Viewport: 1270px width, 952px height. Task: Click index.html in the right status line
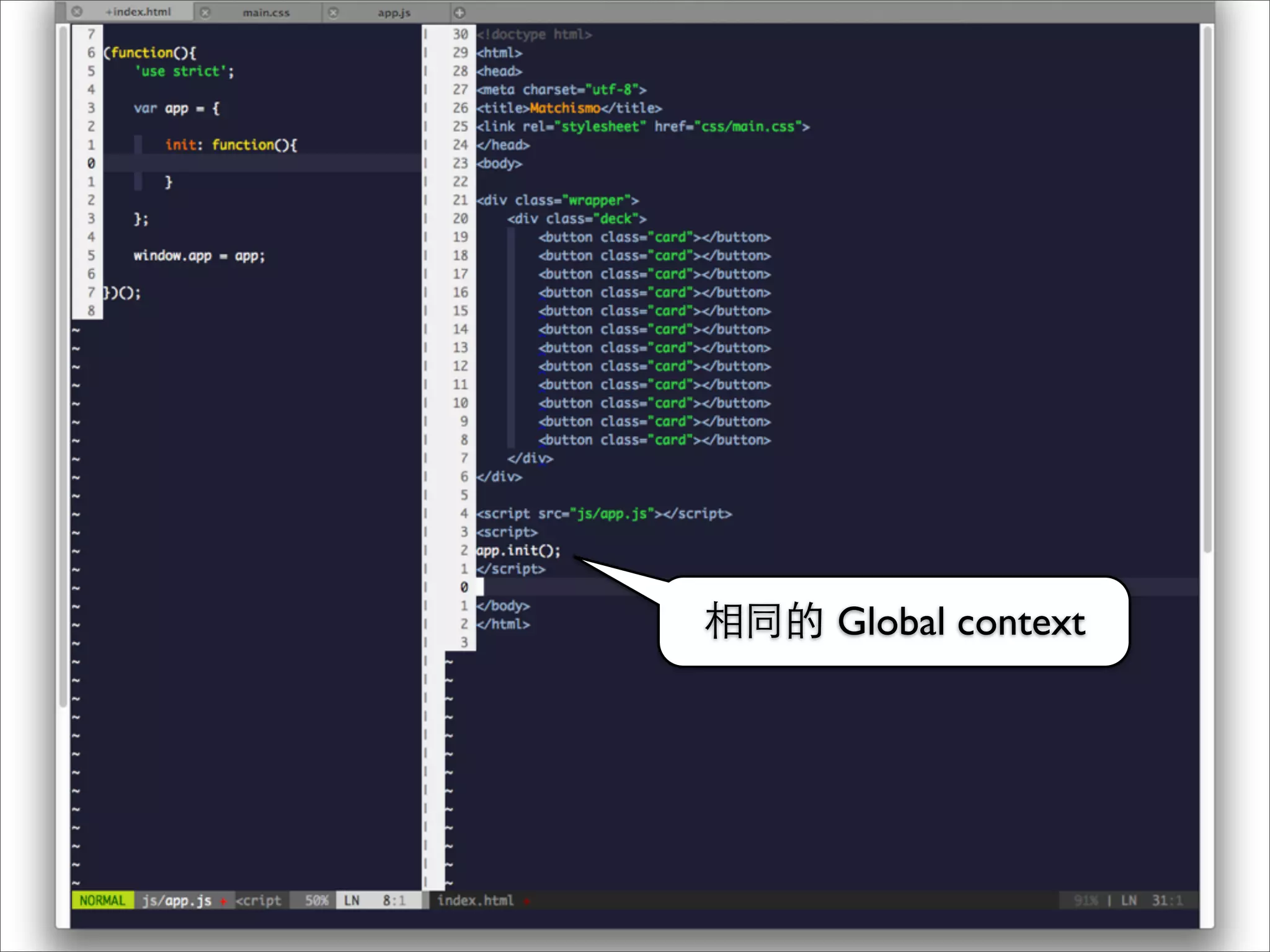pyautogui.click(x=476, y=901)
